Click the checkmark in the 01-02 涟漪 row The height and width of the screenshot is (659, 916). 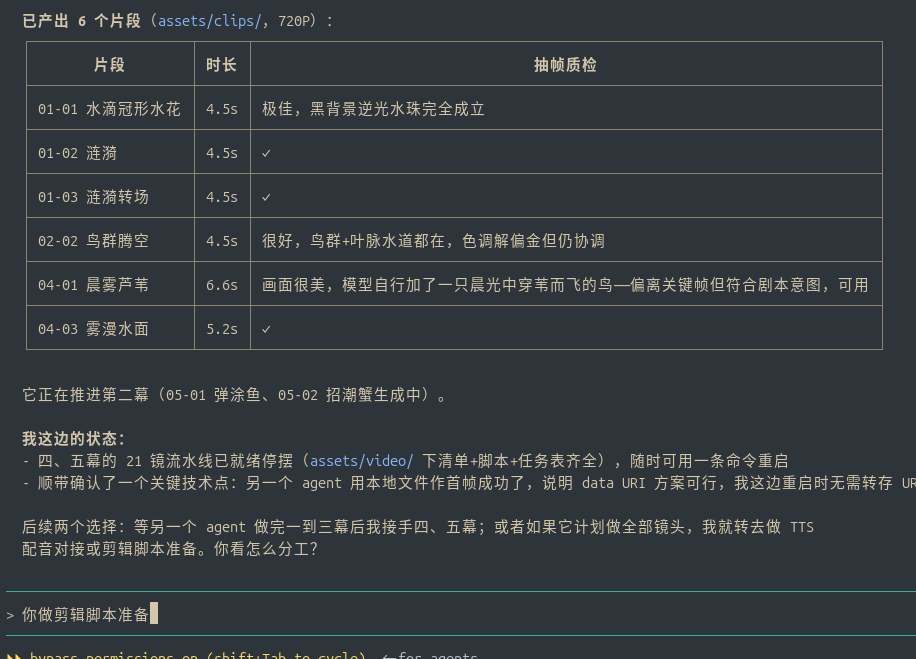click(x=266, y=153)
